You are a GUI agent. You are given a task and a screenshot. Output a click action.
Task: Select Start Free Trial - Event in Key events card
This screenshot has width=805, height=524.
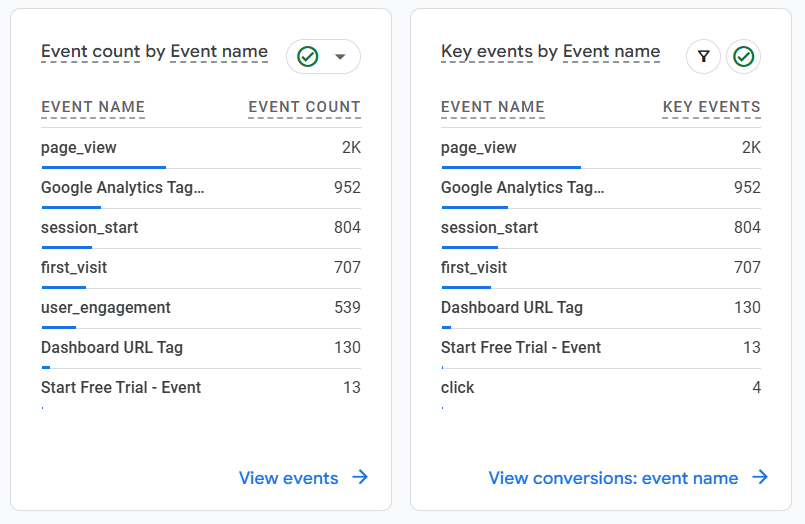tap(601, 348)
